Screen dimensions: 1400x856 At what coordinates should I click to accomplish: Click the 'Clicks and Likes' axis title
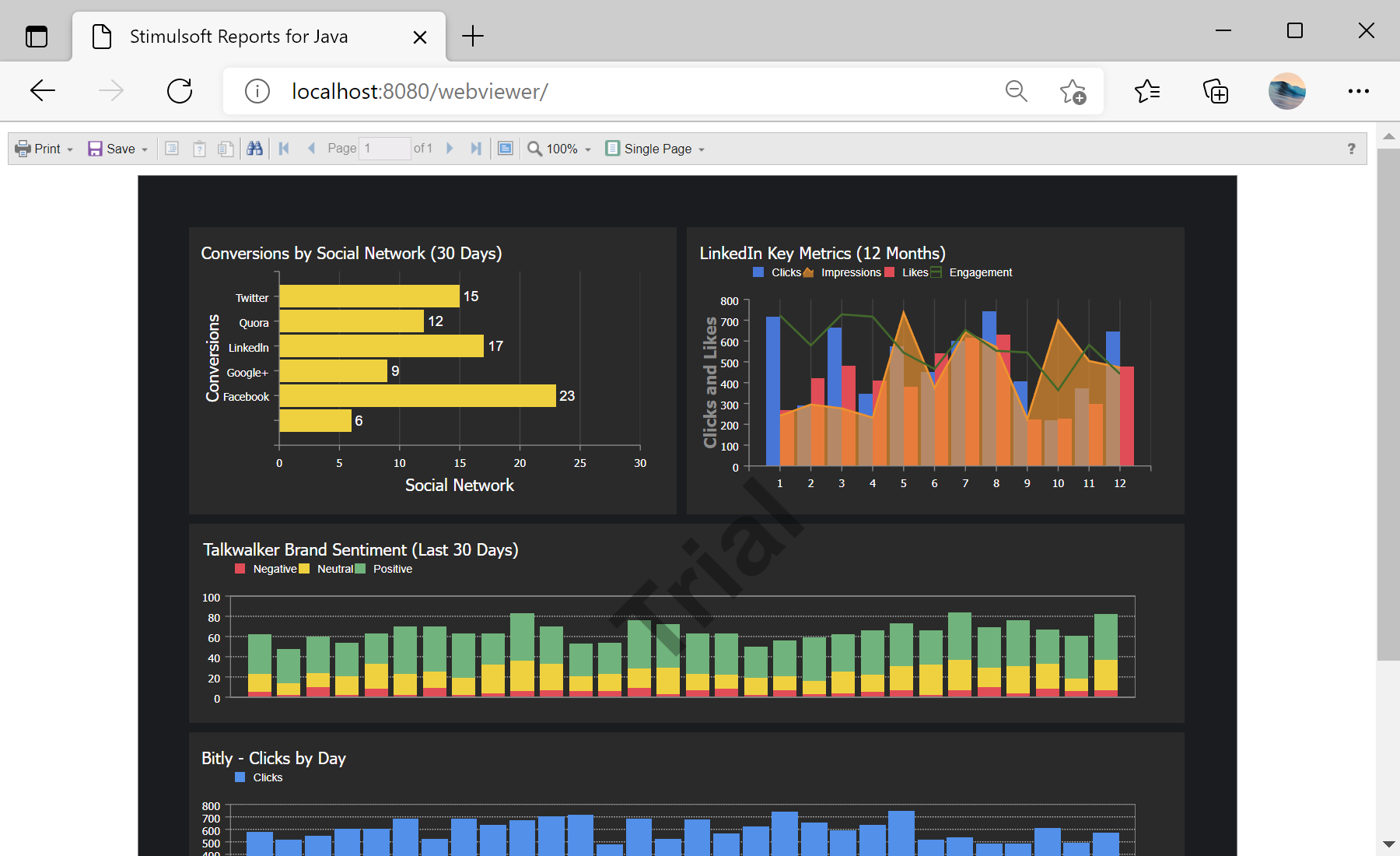pyautogui.click(x=710, y=382)
